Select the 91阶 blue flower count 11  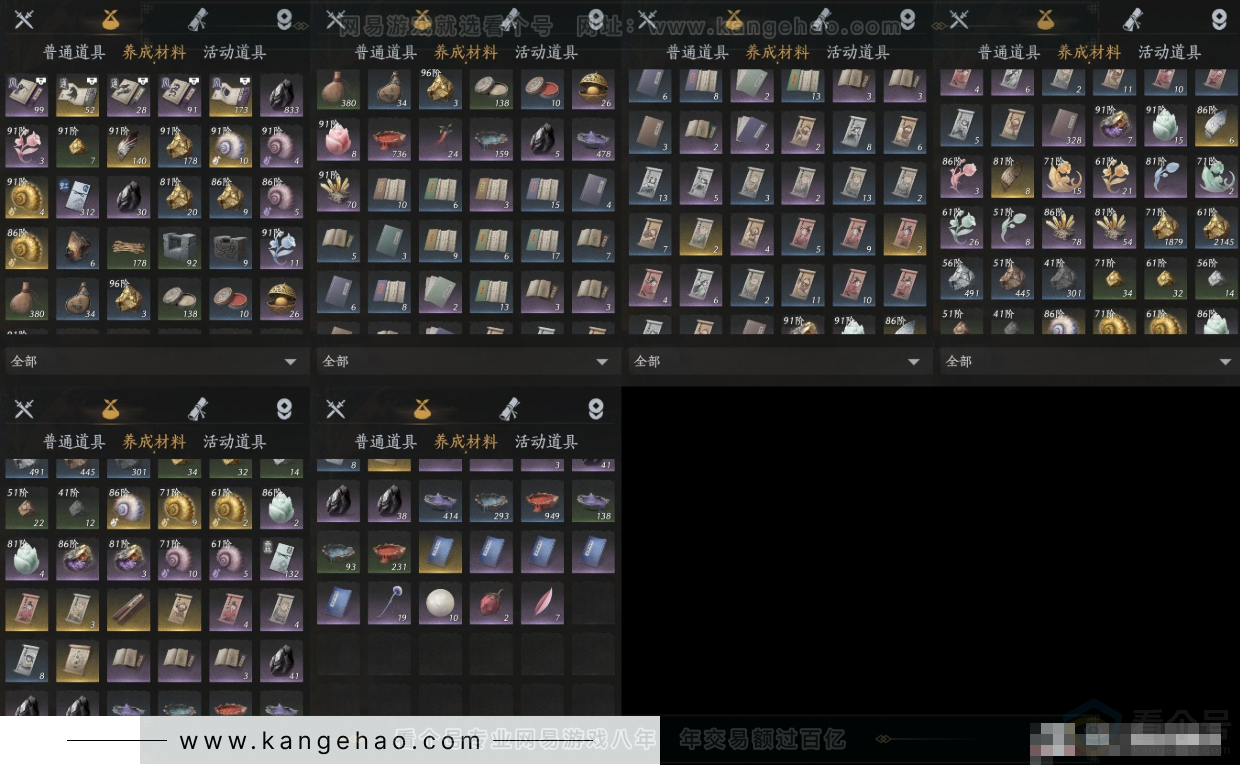(x=282, y=250)
